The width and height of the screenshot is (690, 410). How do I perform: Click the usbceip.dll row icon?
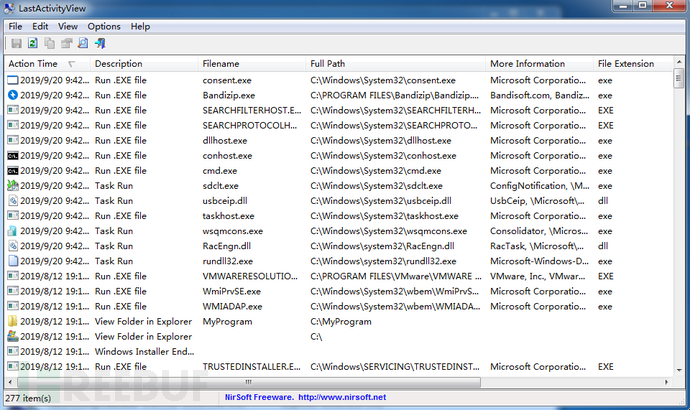[x=13, y=201]
